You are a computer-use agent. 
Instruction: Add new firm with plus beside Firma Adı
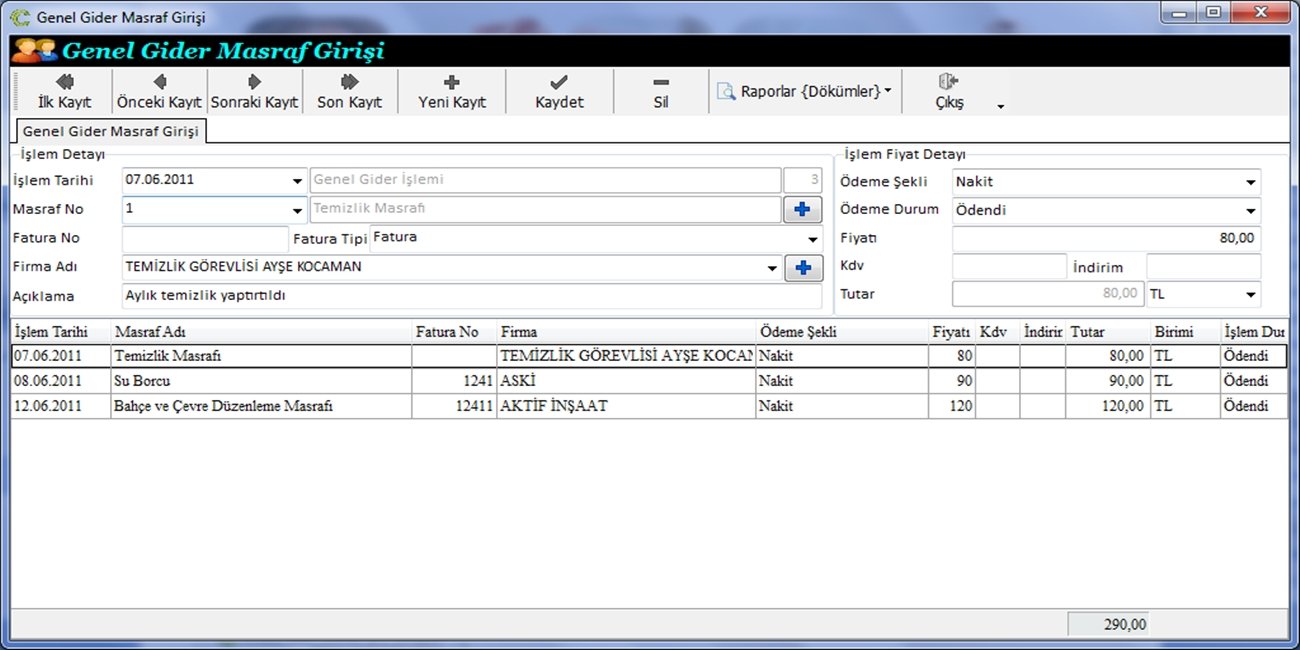click(x=802, y=268)
